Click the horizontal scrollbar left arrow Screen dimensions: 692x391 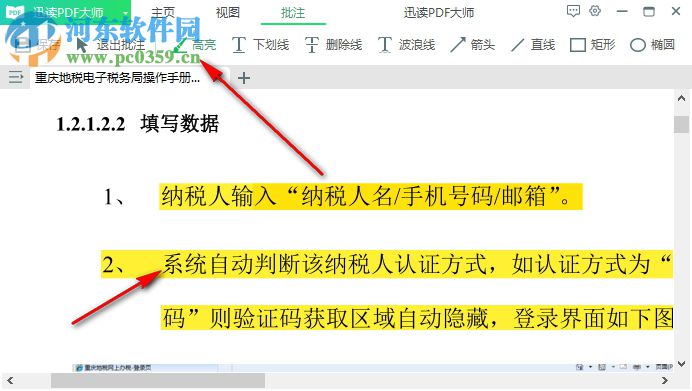coord(10,380)
